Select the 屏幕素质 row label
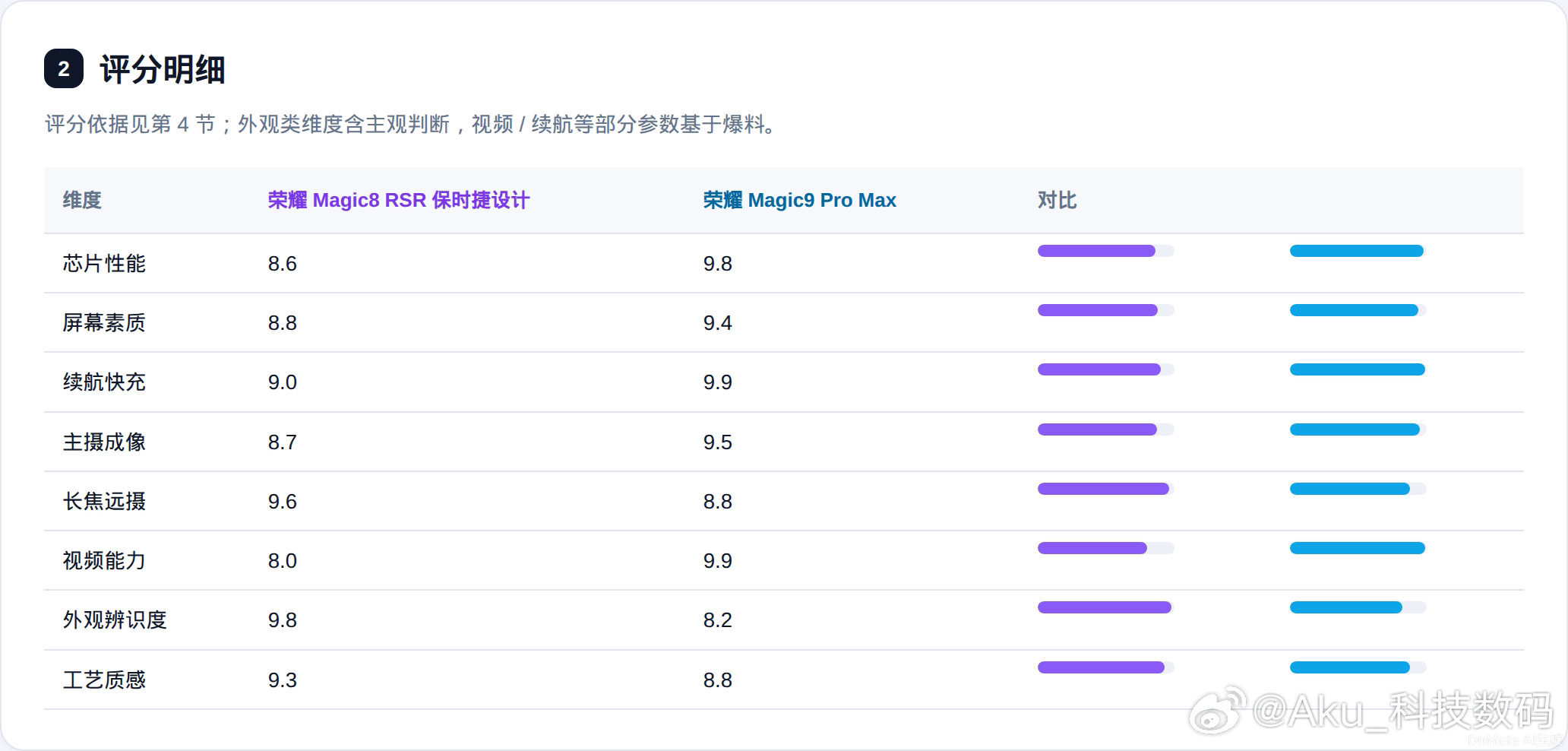Viewport: 1568px width, 751px height. tap(104, 323)
